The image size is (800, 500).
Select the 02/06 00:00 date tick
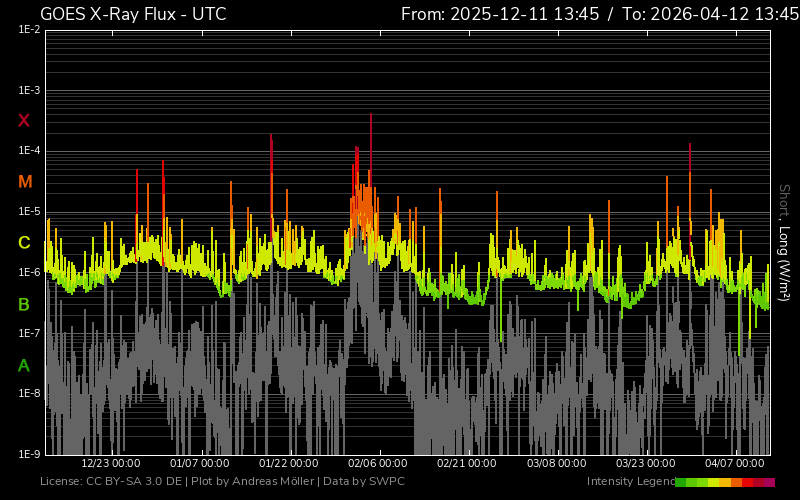point(377,464)
